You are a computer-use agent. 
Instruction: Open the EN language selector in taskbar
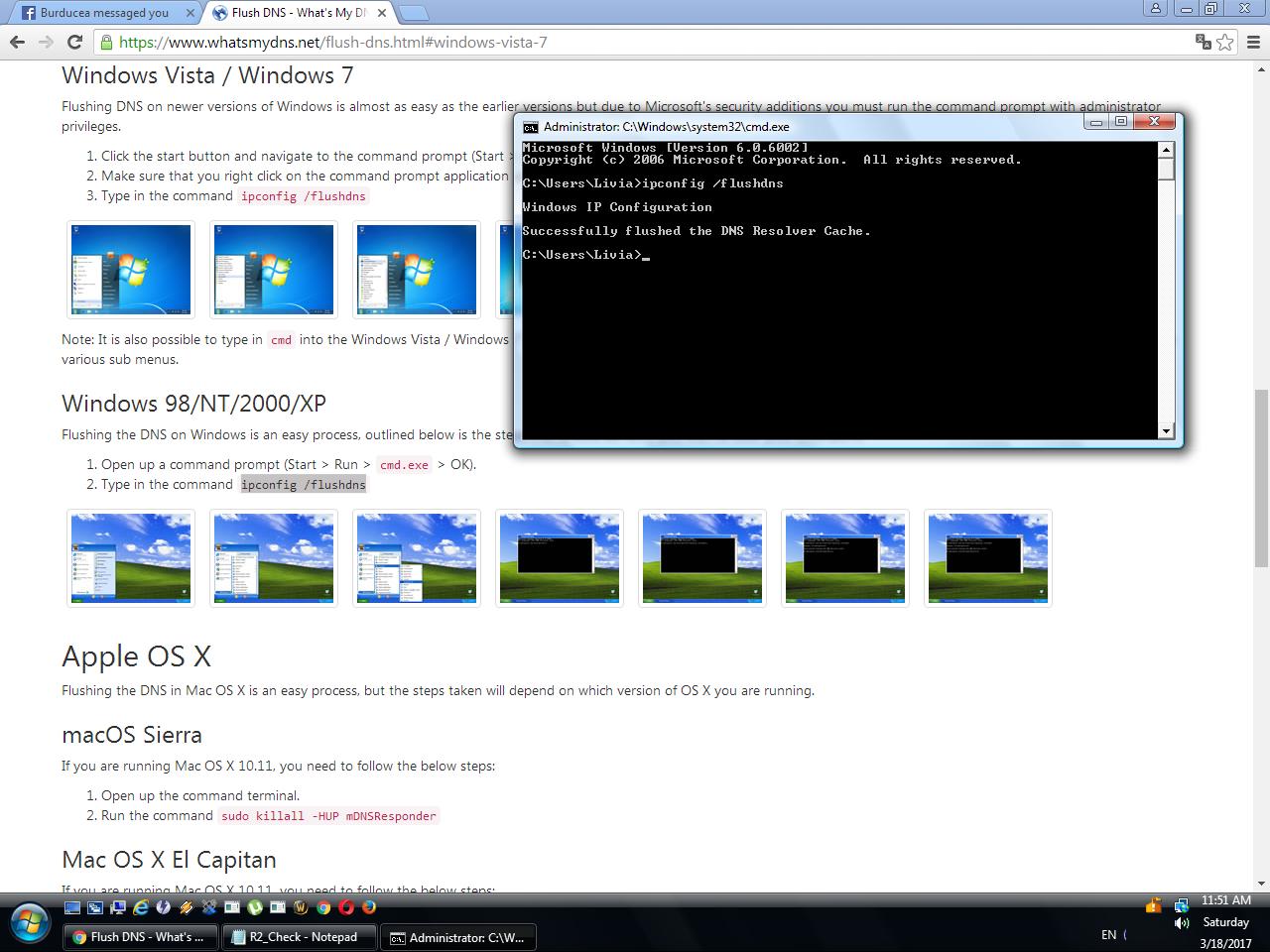(1108, 934)
